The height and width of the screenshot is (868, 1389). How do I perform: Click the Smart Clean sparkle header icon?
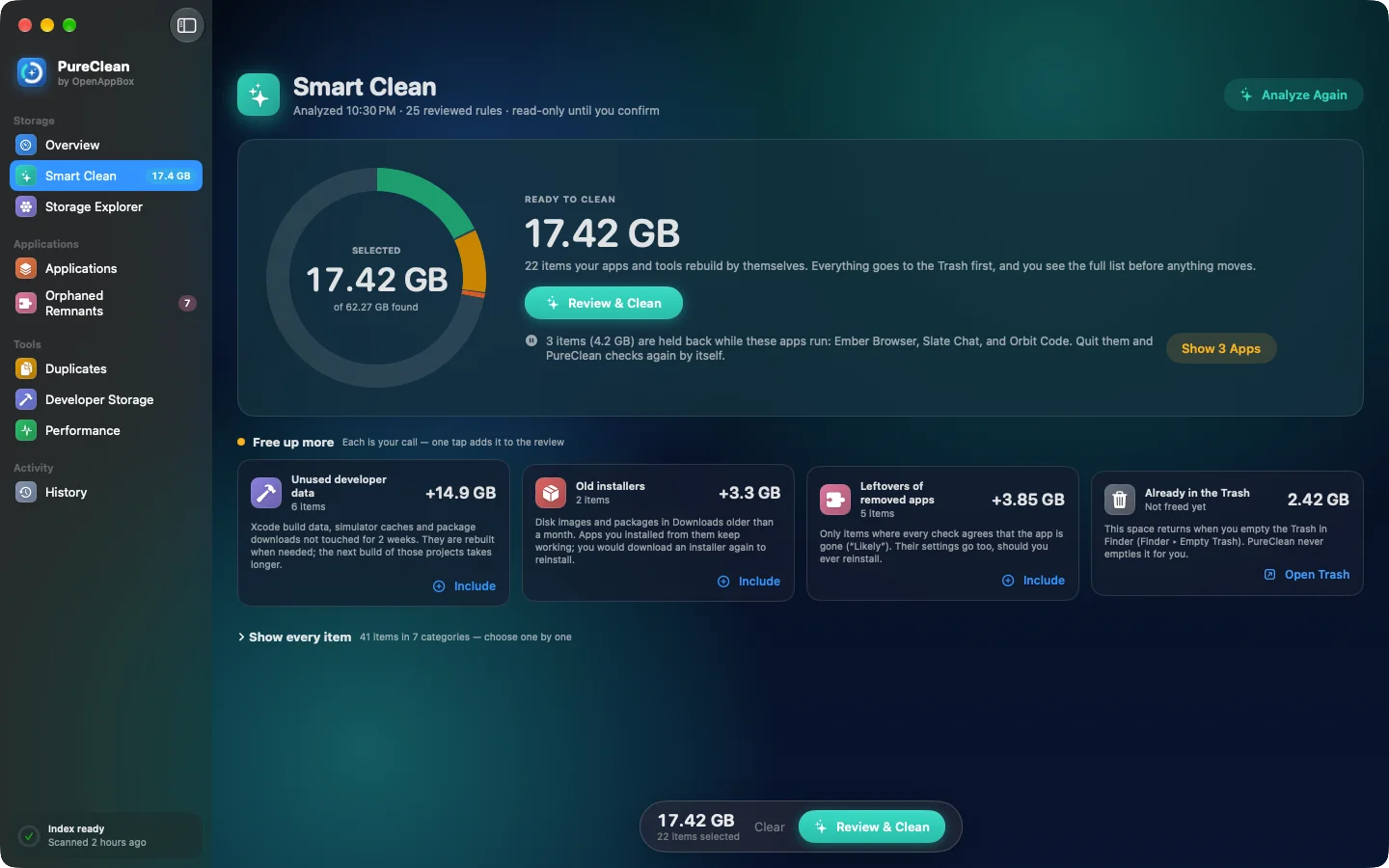pos(259,95)
